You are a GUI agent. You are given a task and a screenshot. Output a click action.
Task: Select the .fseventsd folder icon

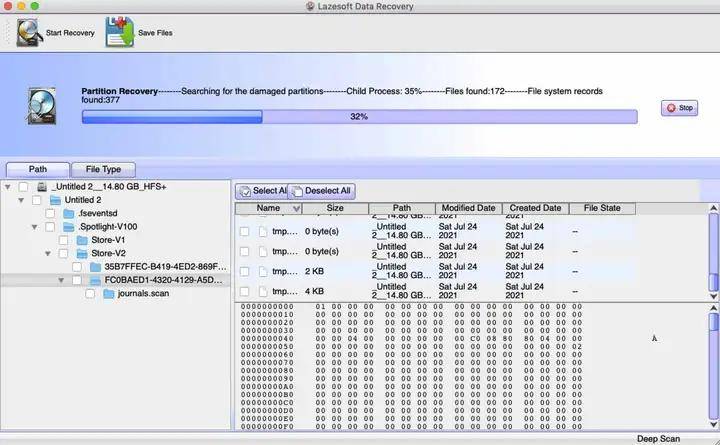69,214
